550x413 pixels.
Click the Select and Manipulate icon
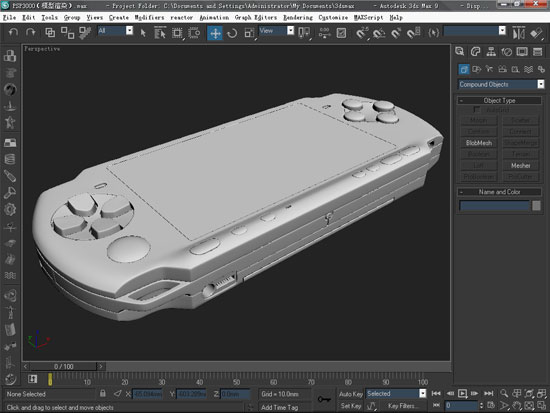(325, 33)
